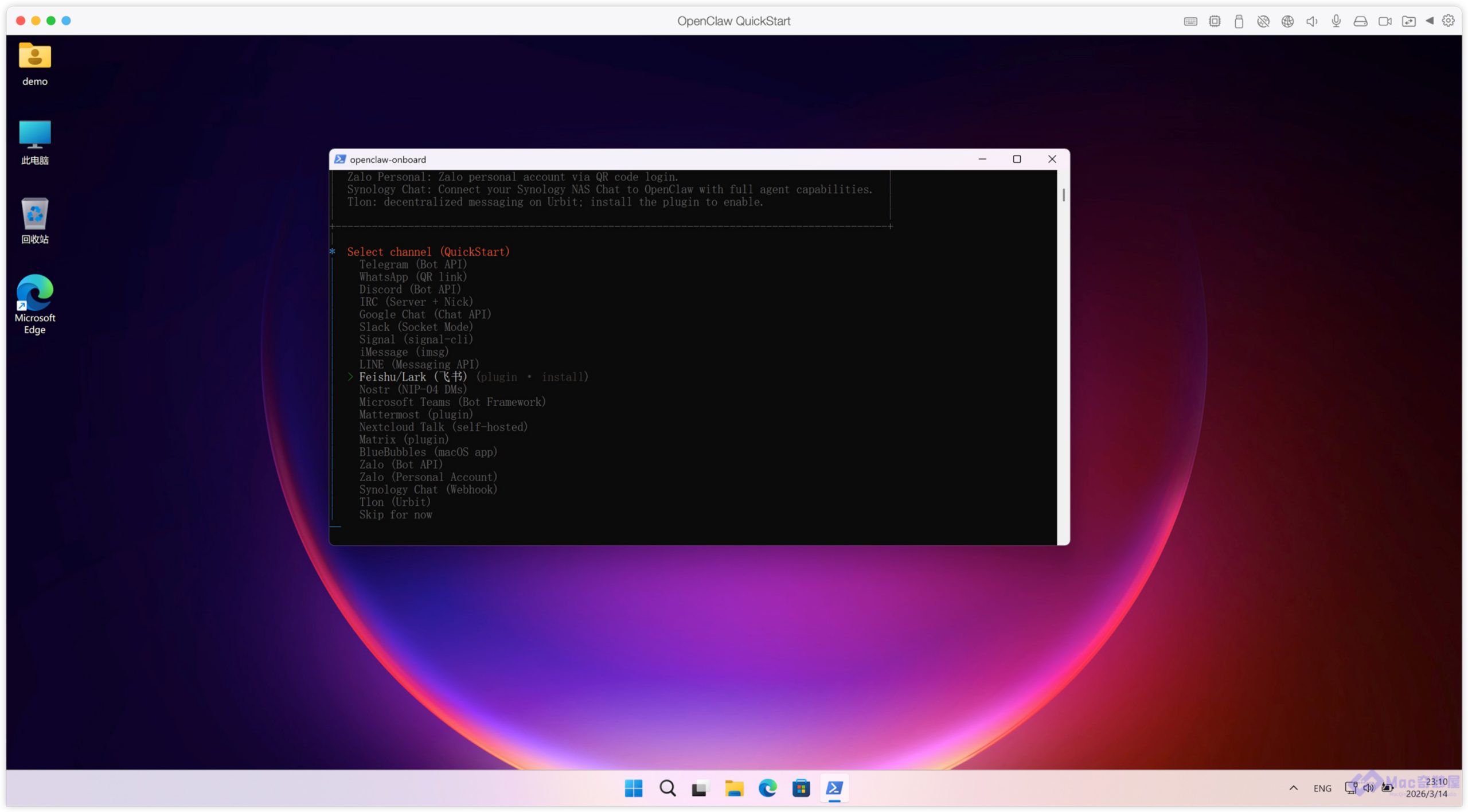This screenshot has height=812, width=1468.
Task: Open VM settings gear icon
Action: tap(1448, 21)
